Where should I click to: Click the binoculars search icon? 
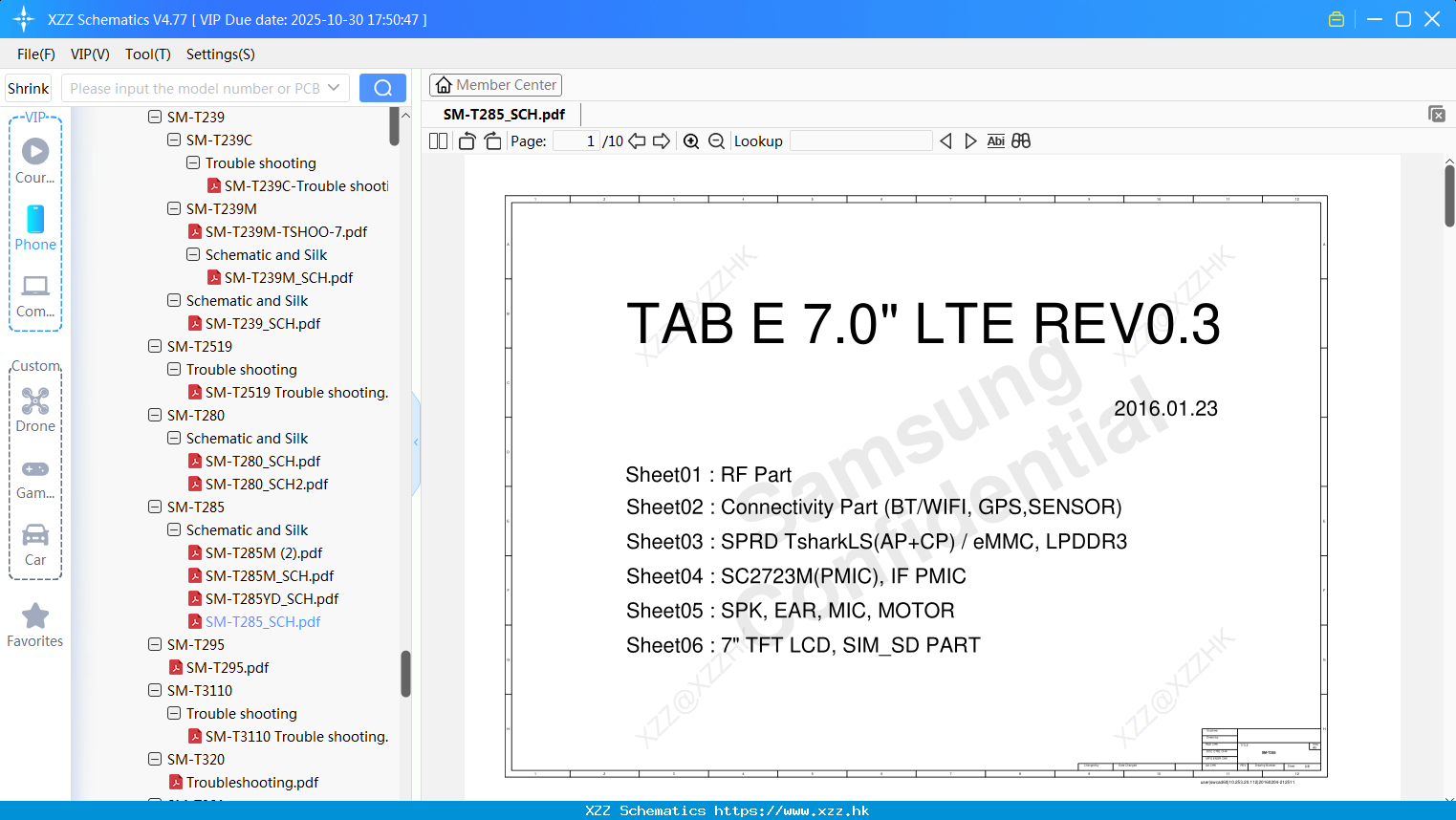point(1021,140)
